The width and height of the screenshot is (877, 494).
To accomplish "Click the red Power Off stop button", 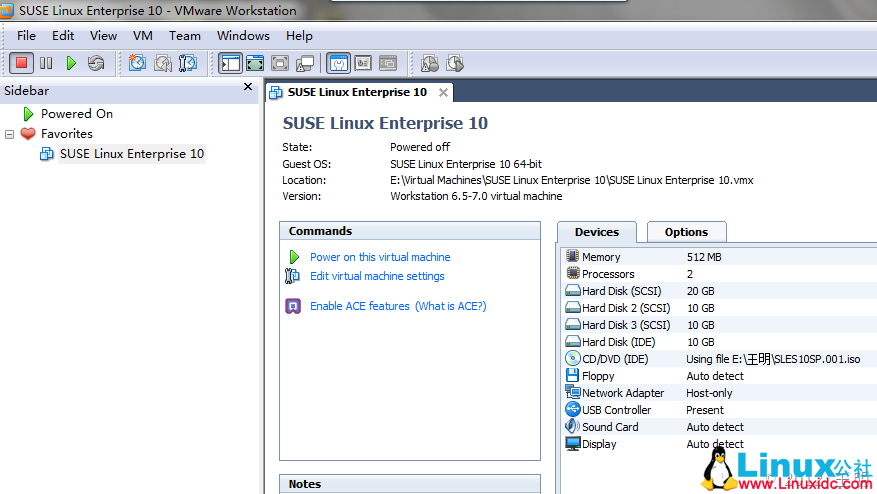I will click(x=21, y=63).
